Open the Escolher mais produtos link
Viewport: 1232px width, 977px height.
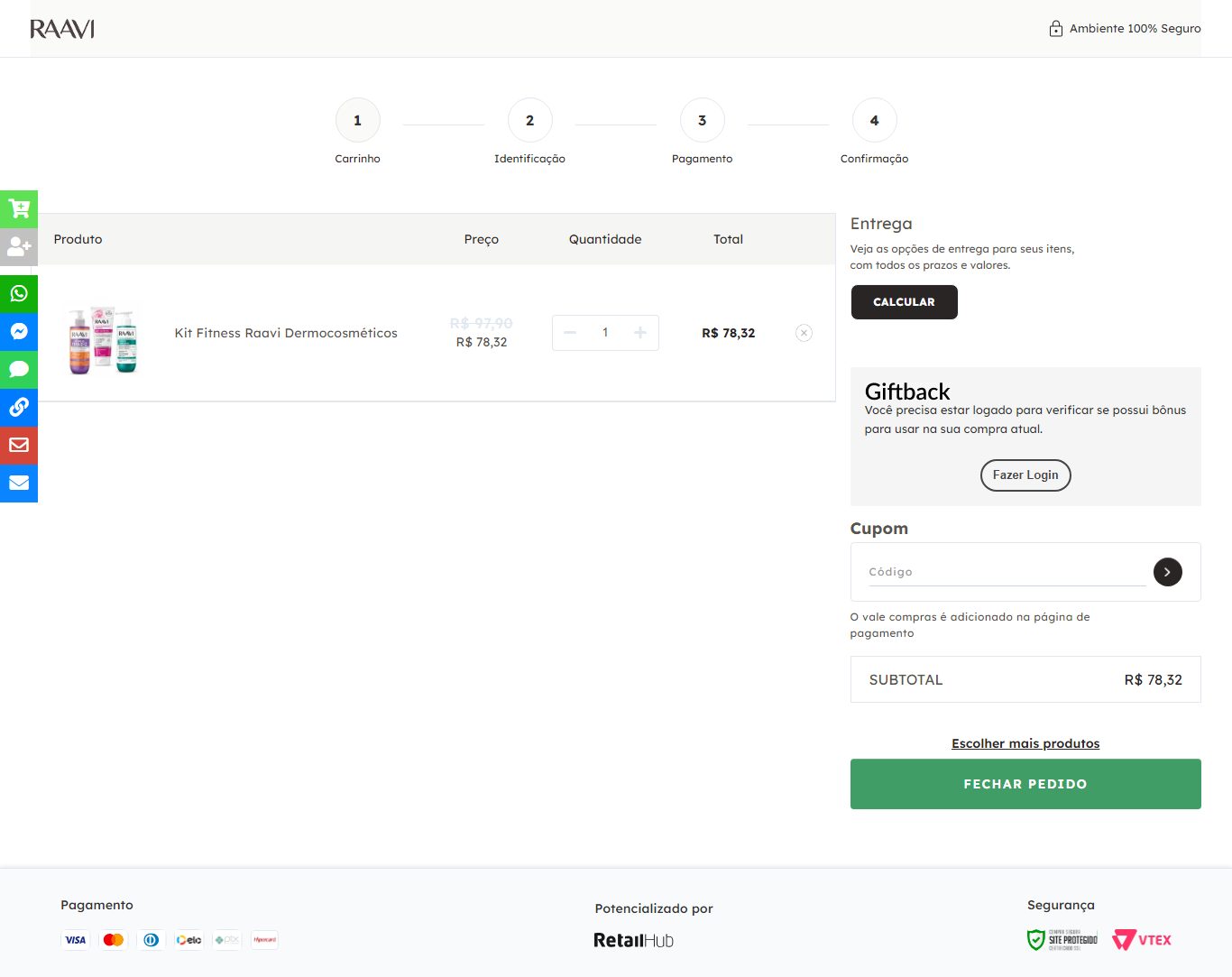tap(1025, 743)
